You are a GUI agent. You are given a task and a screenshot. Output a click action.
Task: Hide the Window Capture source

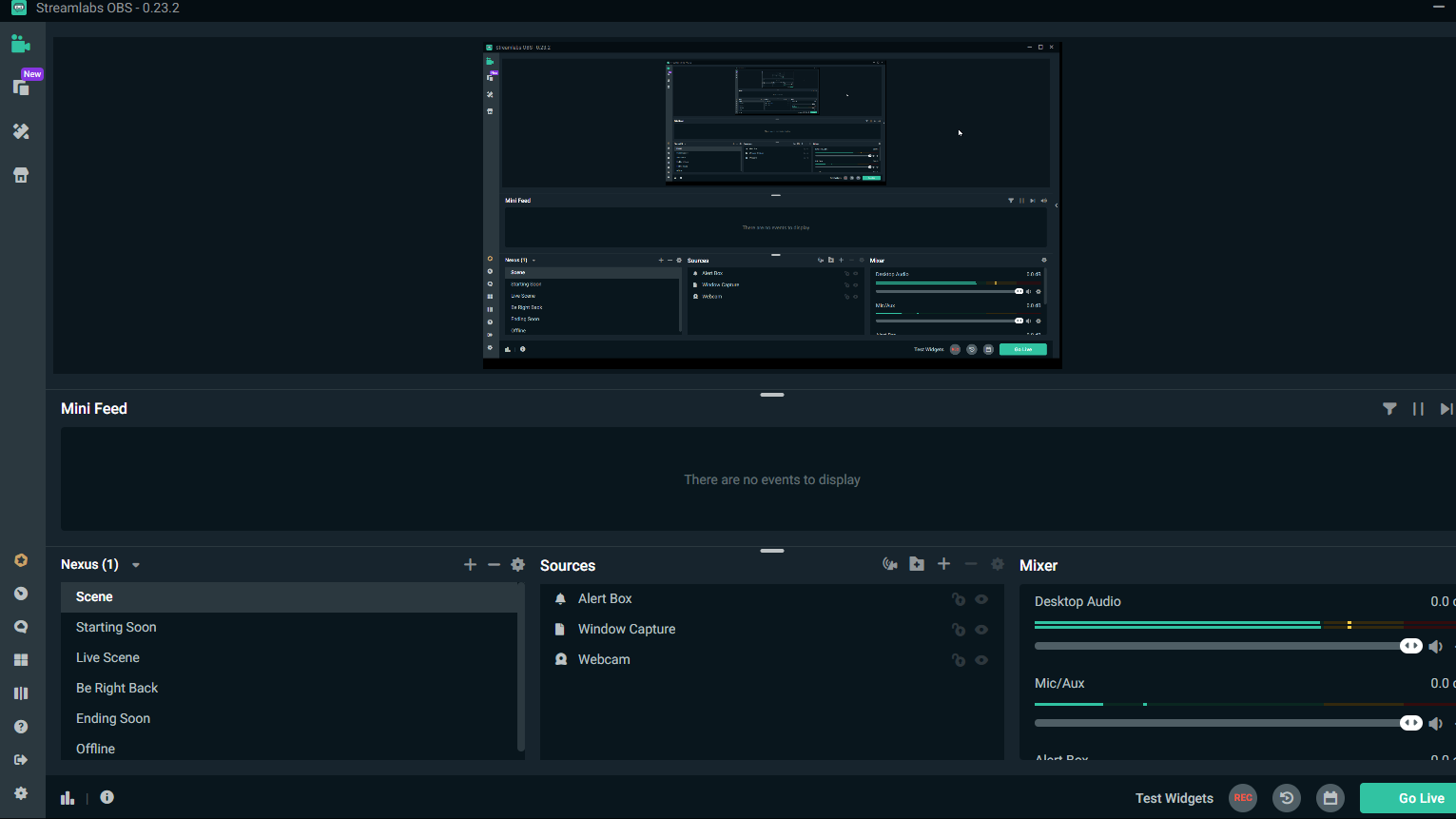coord(981,630)
